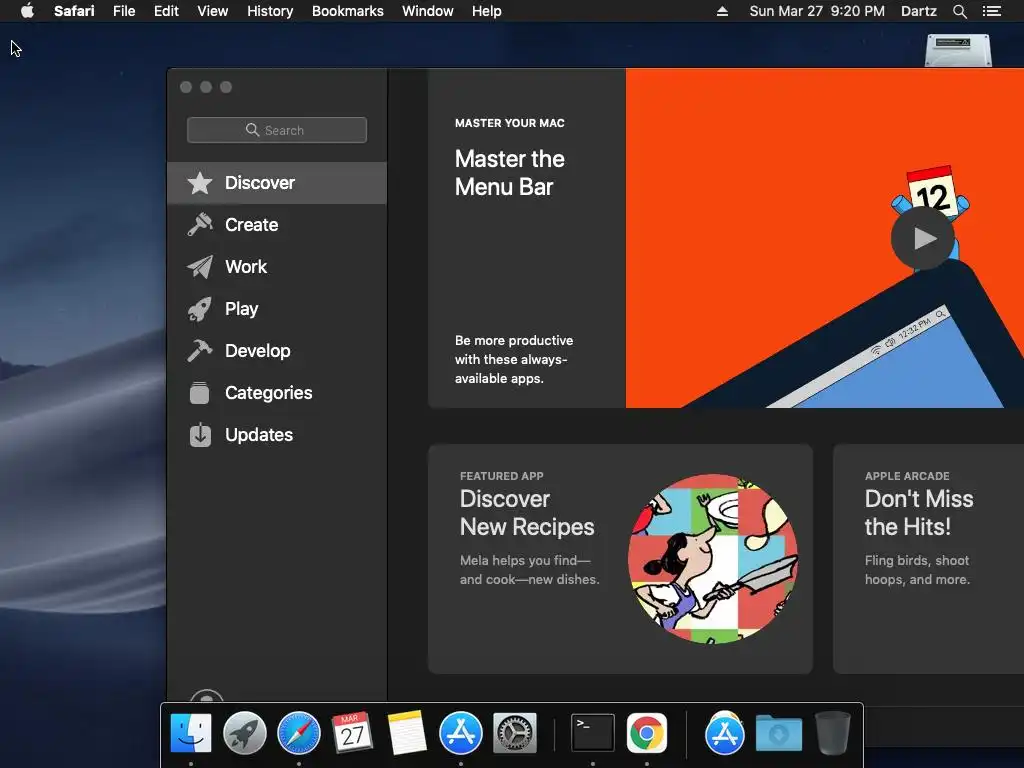
Task: Open Safari compass icon in Dock
Action: [299, 733]
